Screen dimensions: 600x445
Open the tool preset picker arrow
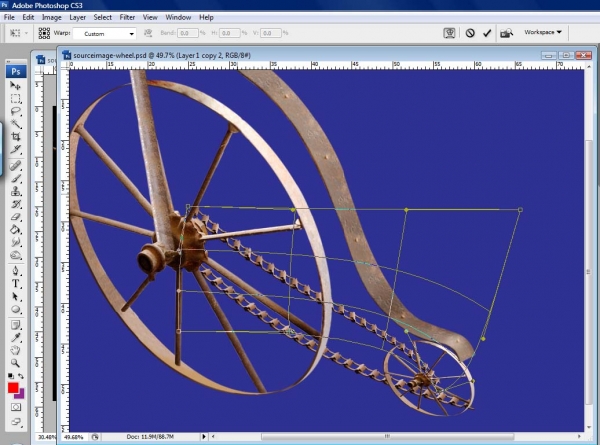(26, 33)
